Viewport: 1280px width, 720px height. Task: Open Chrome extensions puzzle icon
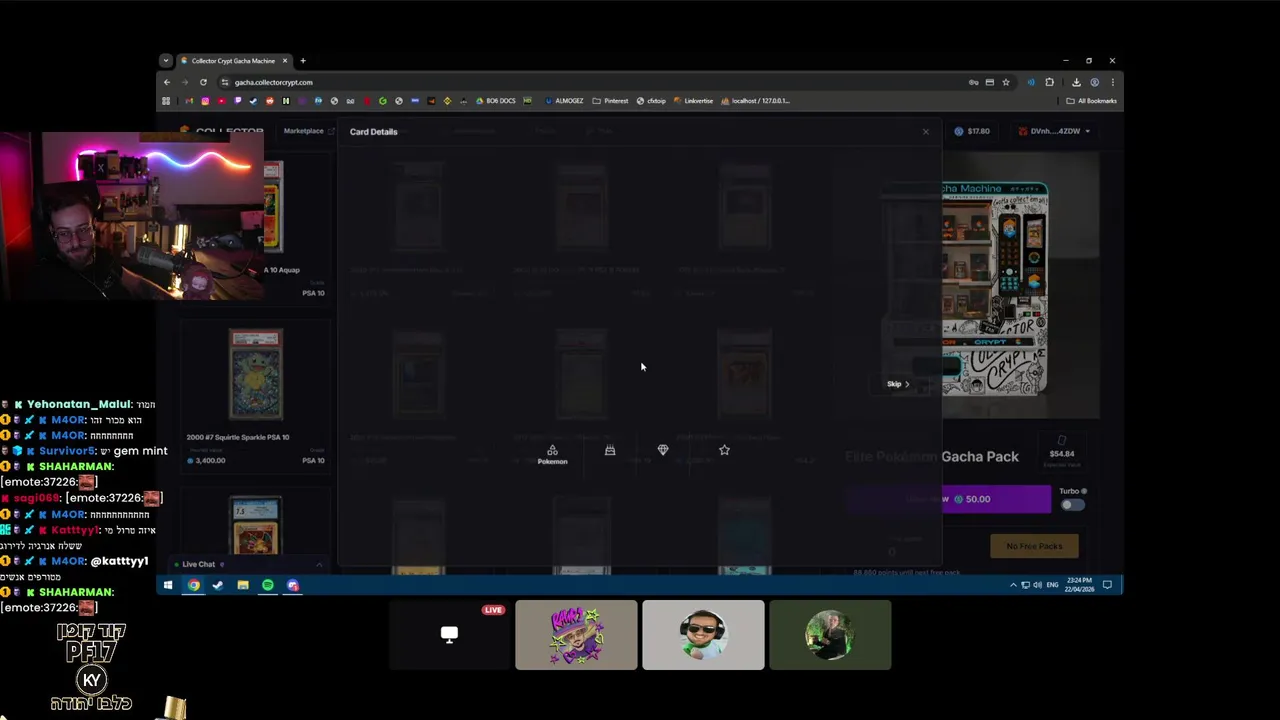pos(1049,82)
